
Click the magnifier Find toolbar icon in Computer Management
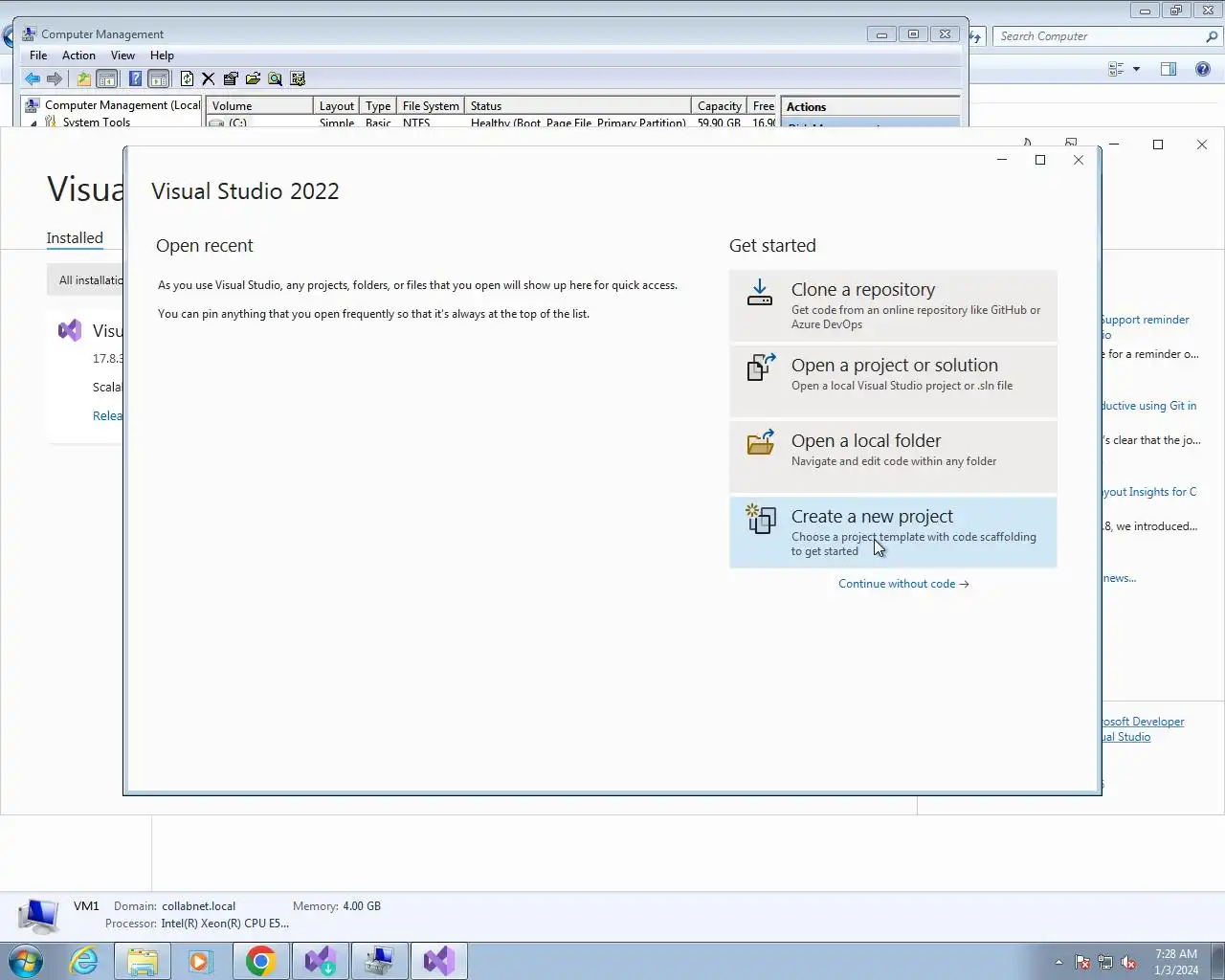pyautogui.click(x=275, y=78)
